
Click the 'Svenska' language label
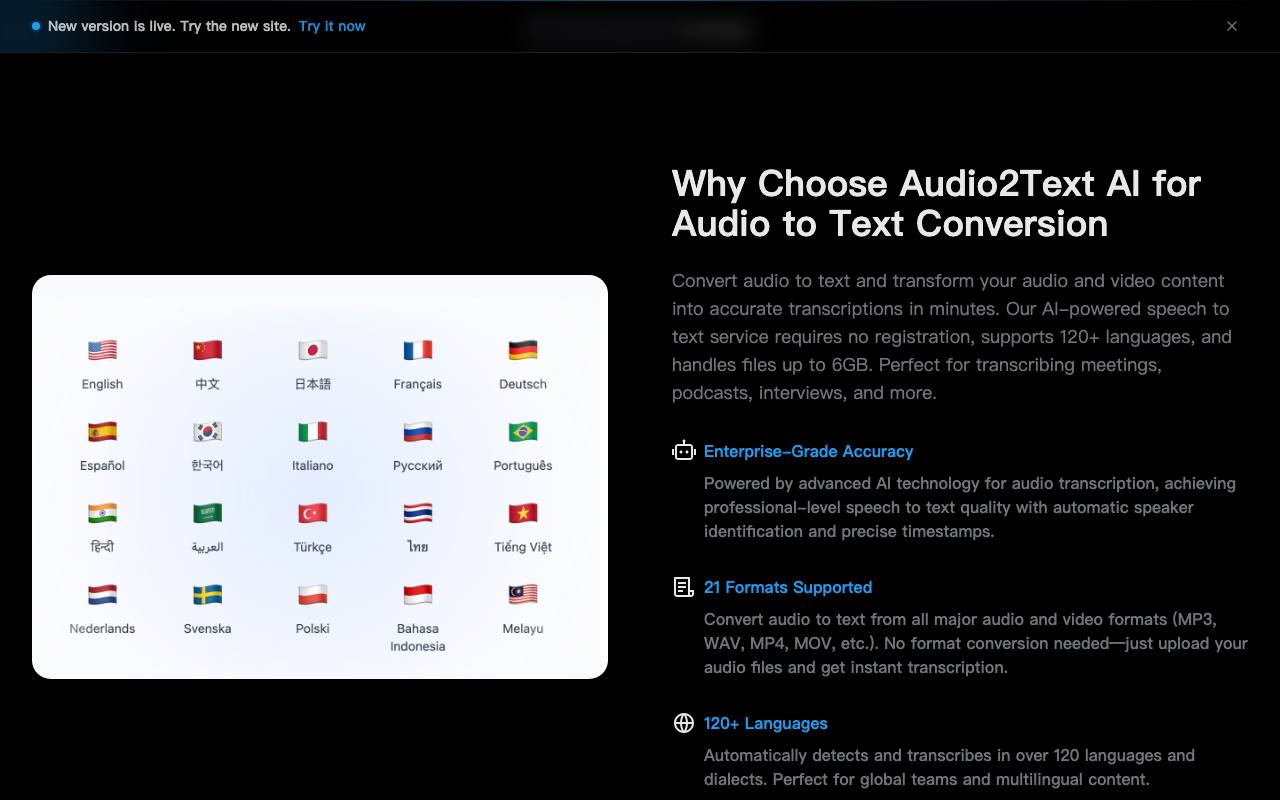click(x=207, y=628)
